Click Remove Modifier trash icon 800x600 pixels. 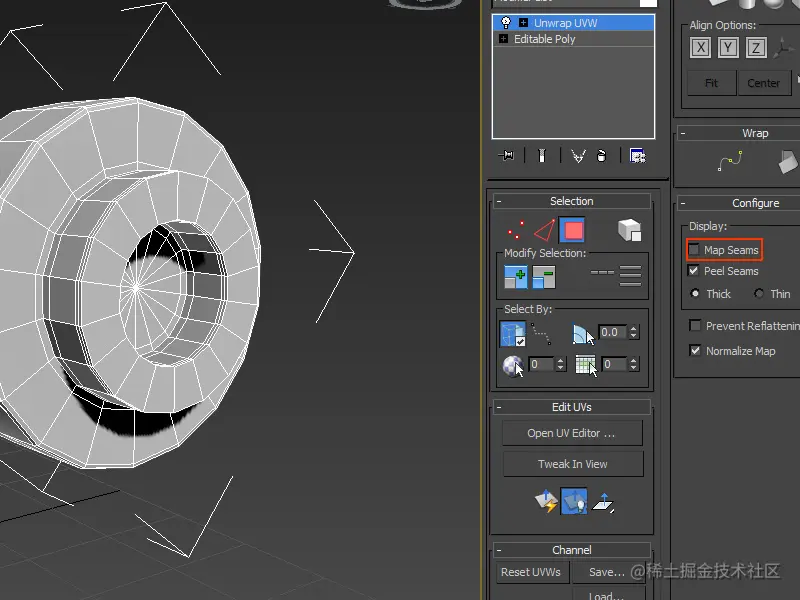pos(602,156)
